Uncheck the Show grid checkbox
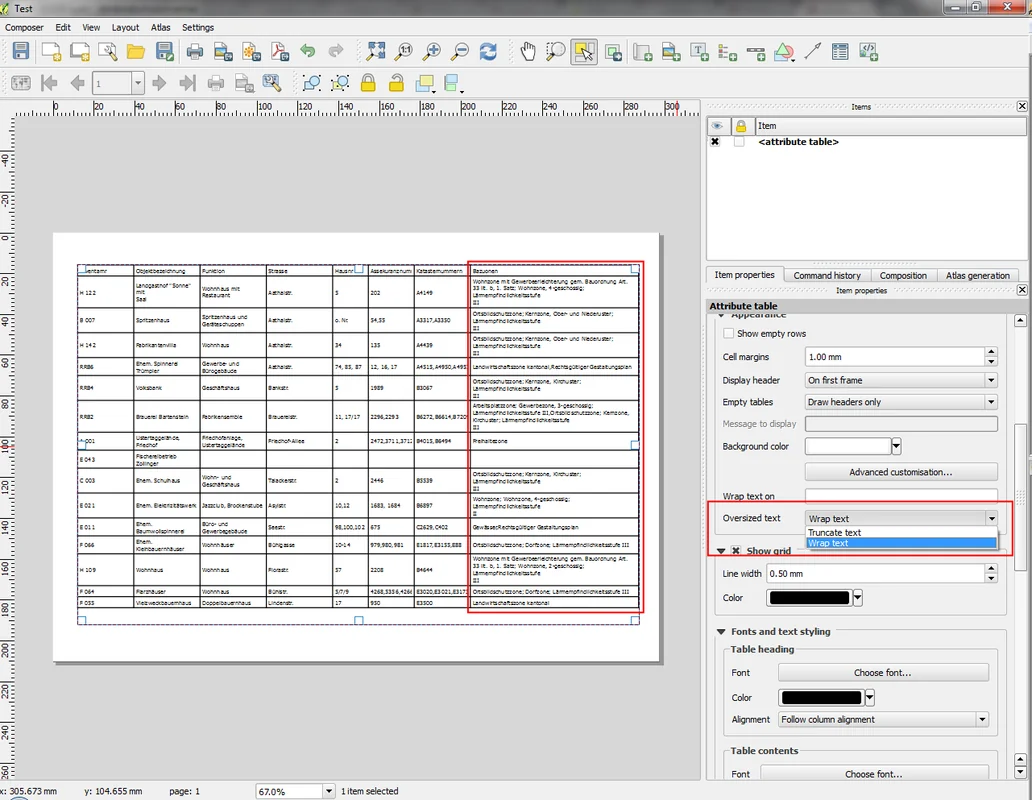Viewport: 1032px width, 800px height. (736, 551)
